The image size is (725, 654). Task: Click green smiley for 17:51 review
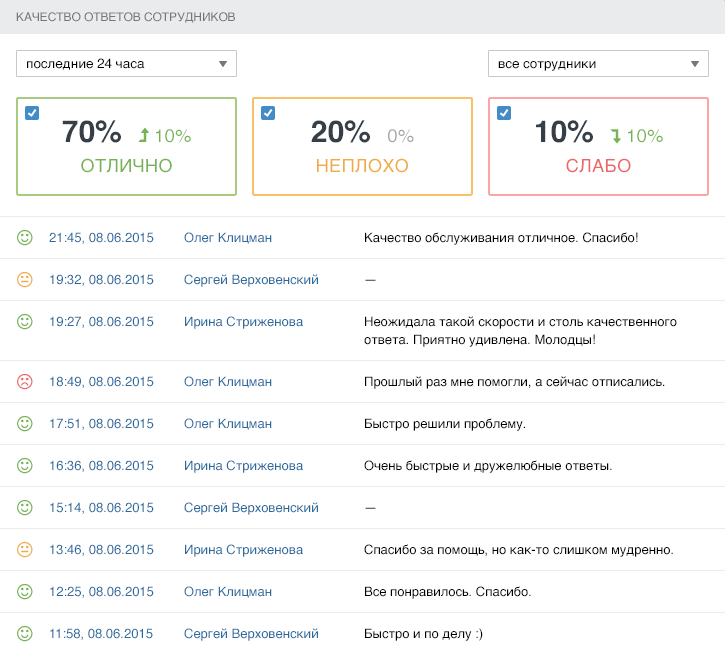tap(25, 424)
